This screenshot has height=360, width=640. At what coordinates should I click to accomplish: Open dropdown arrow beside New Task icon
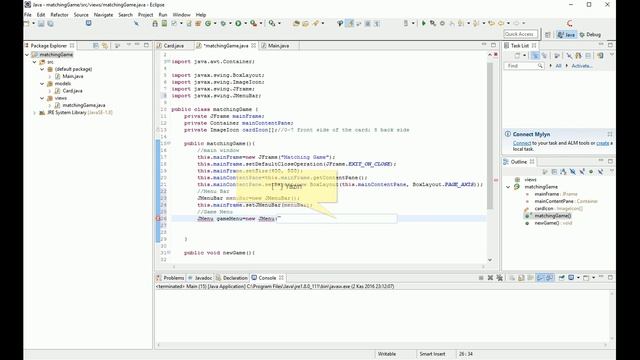pyautogui.click(x=524, y=56)
